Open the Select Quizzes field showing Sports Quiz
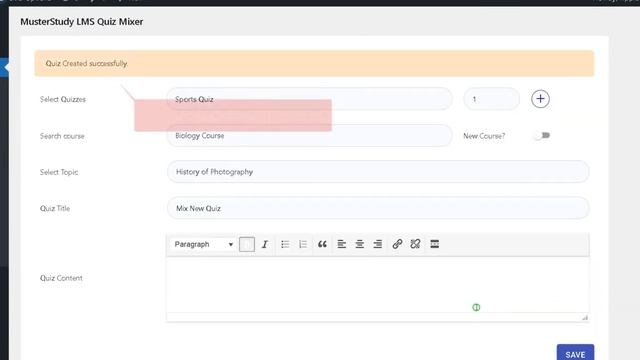Screen dimensions: 640x360 (x=309, y=99)
